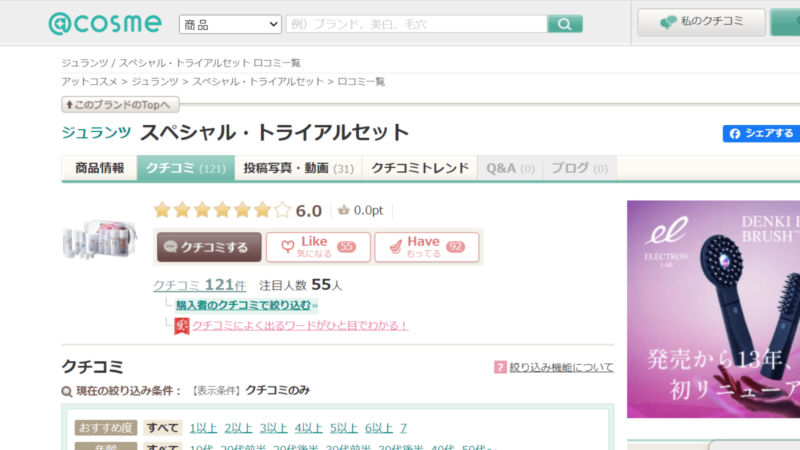Viewport: 800px width, 450px height.
Task: Open the Electron denki brush advertisement
Action: point(713,309)
